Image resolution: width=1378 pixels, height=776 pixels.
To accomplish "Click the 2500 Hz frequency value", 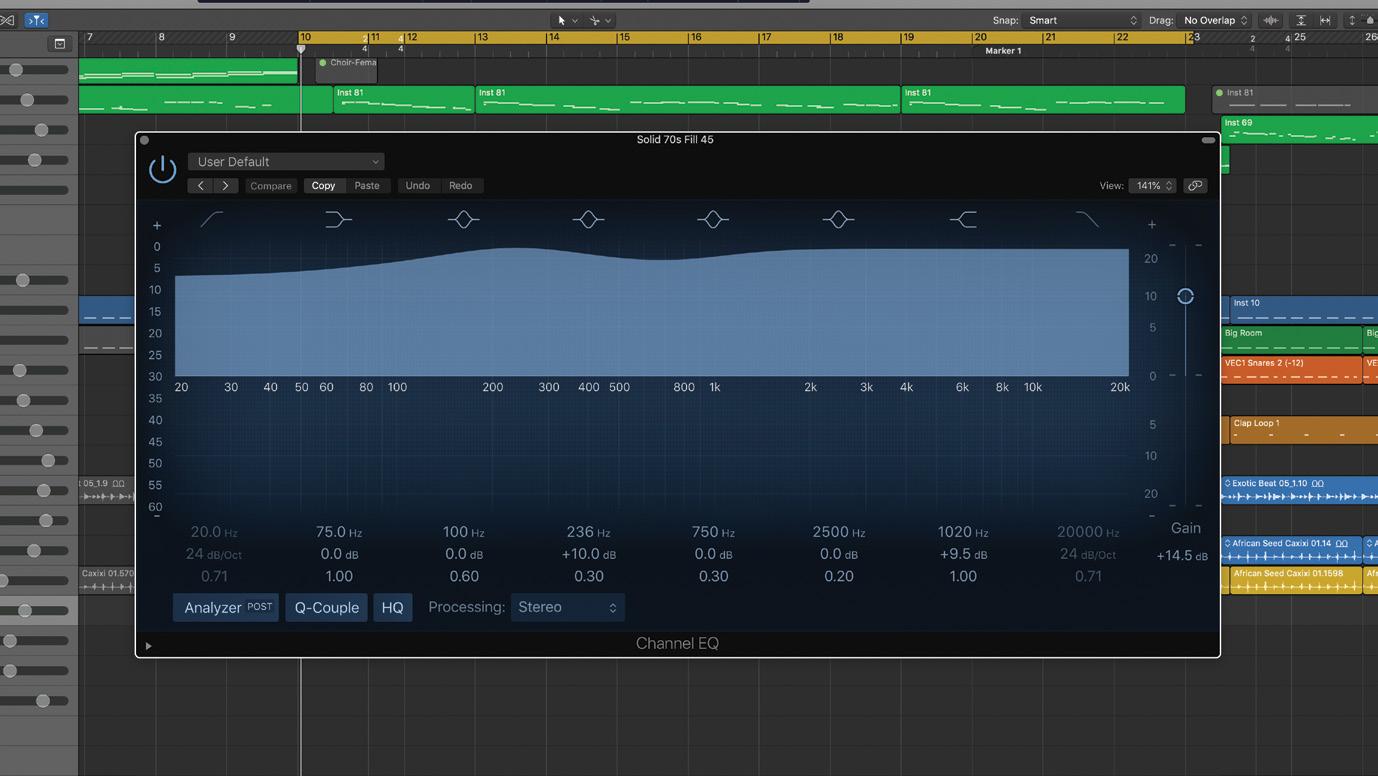I will [x=838, y=532].
